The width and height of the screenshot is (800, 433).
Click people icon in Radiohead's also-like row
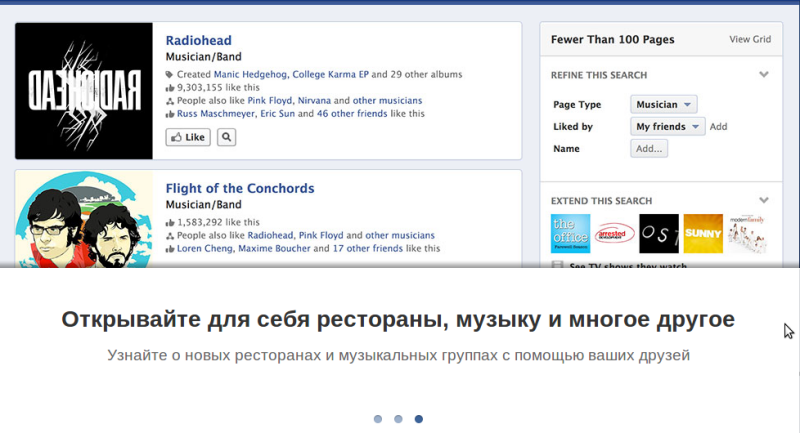point(169,101)
